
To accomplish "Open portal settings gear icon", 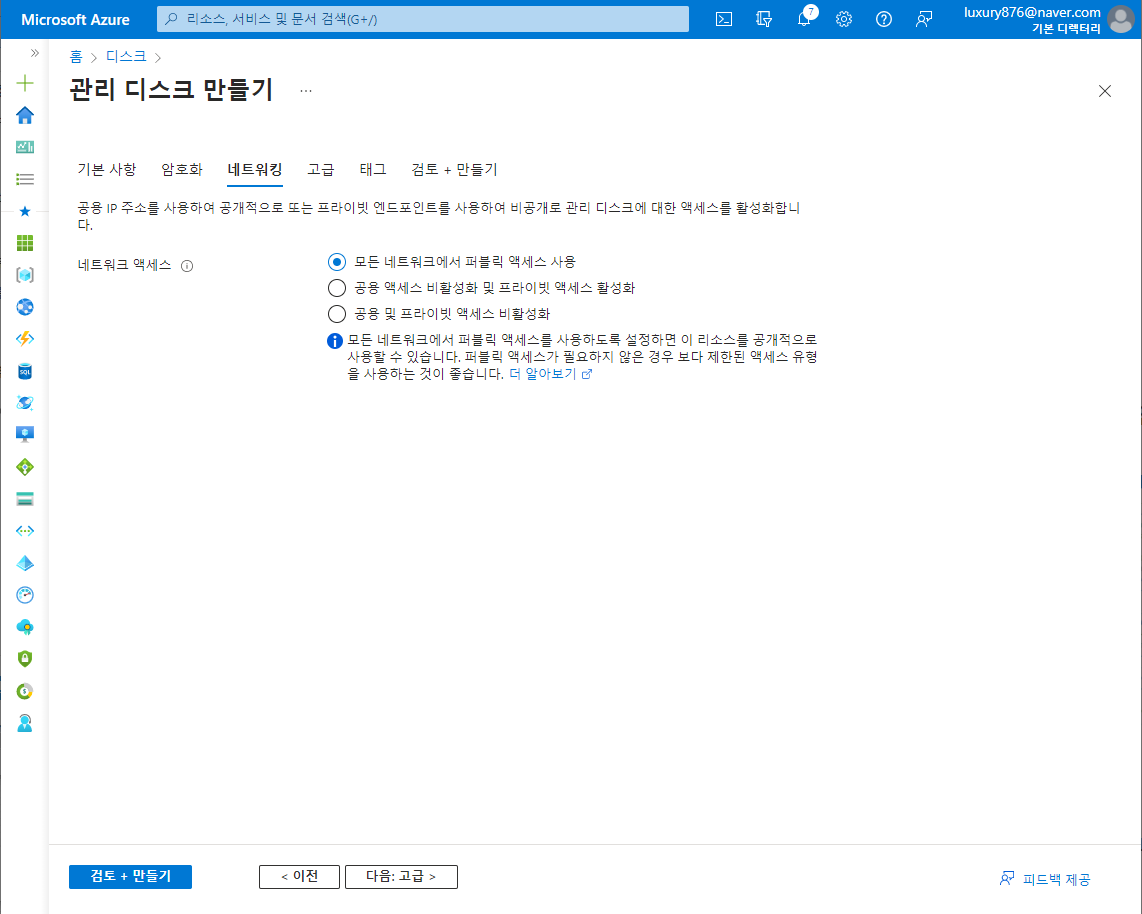I will [844, 20].
